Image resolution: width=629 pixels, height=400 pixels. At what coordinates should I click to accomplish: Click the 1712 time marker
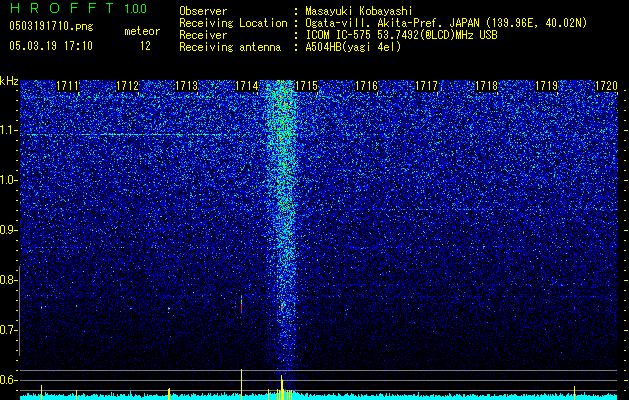click(x=127, y=85)
